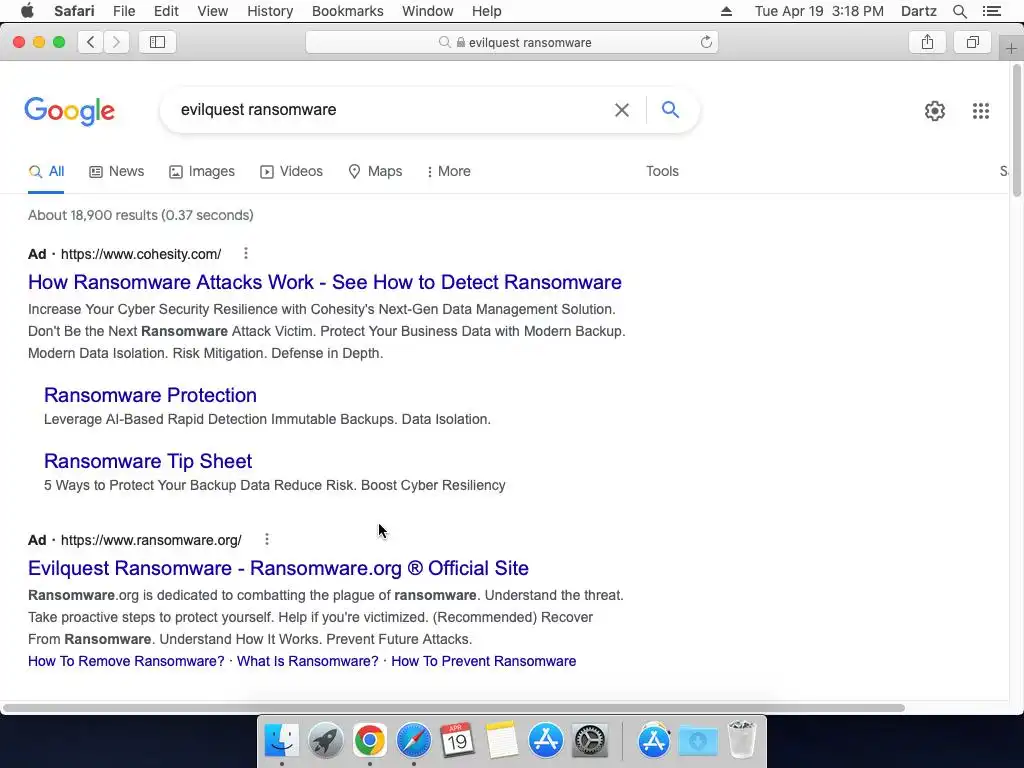Click the eject icon in menu bar
This screenshot has width=1024, height=768.
click(726, 11)
